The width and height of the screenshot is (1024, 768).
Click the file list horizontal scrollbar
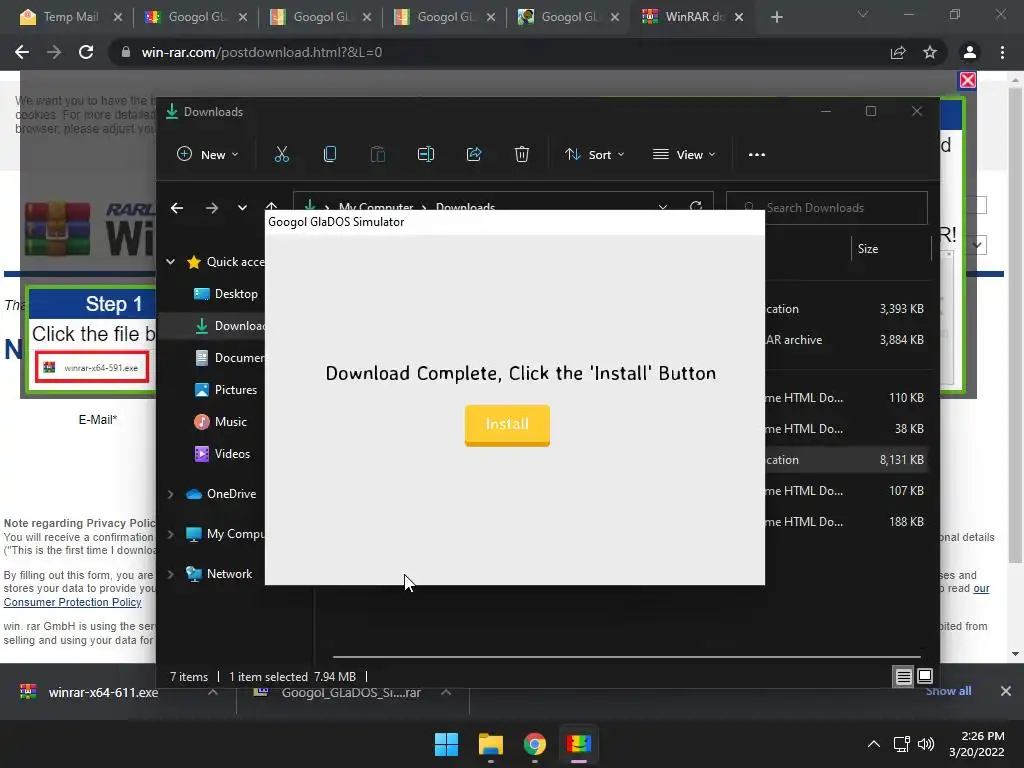tap(626, 656)
